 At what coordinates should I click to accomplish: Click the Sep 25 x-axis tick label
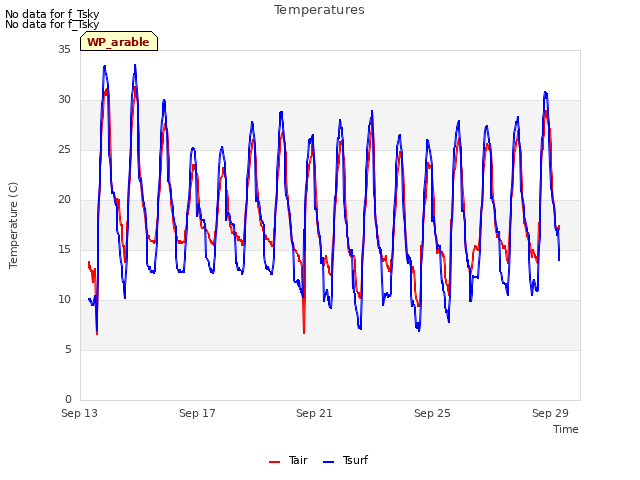pos(432,413)
